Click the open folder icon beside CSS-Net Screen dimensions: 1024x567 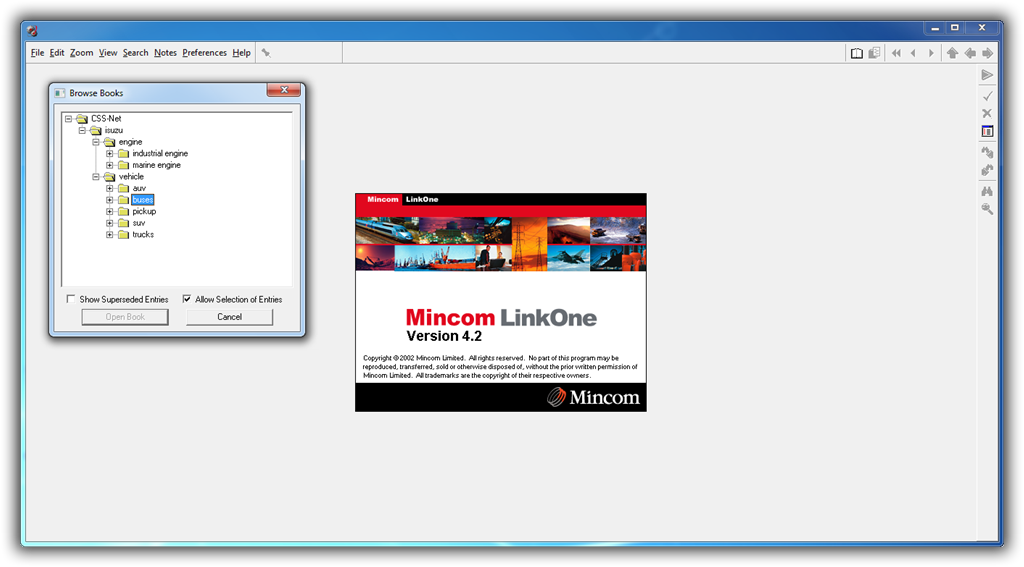tap(82, 119)
